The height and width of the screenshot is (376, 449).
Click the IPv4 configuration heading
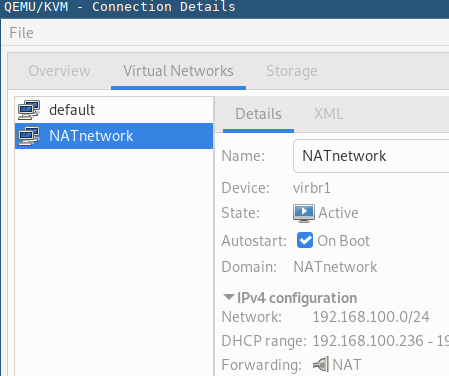[x=297, y=298]
